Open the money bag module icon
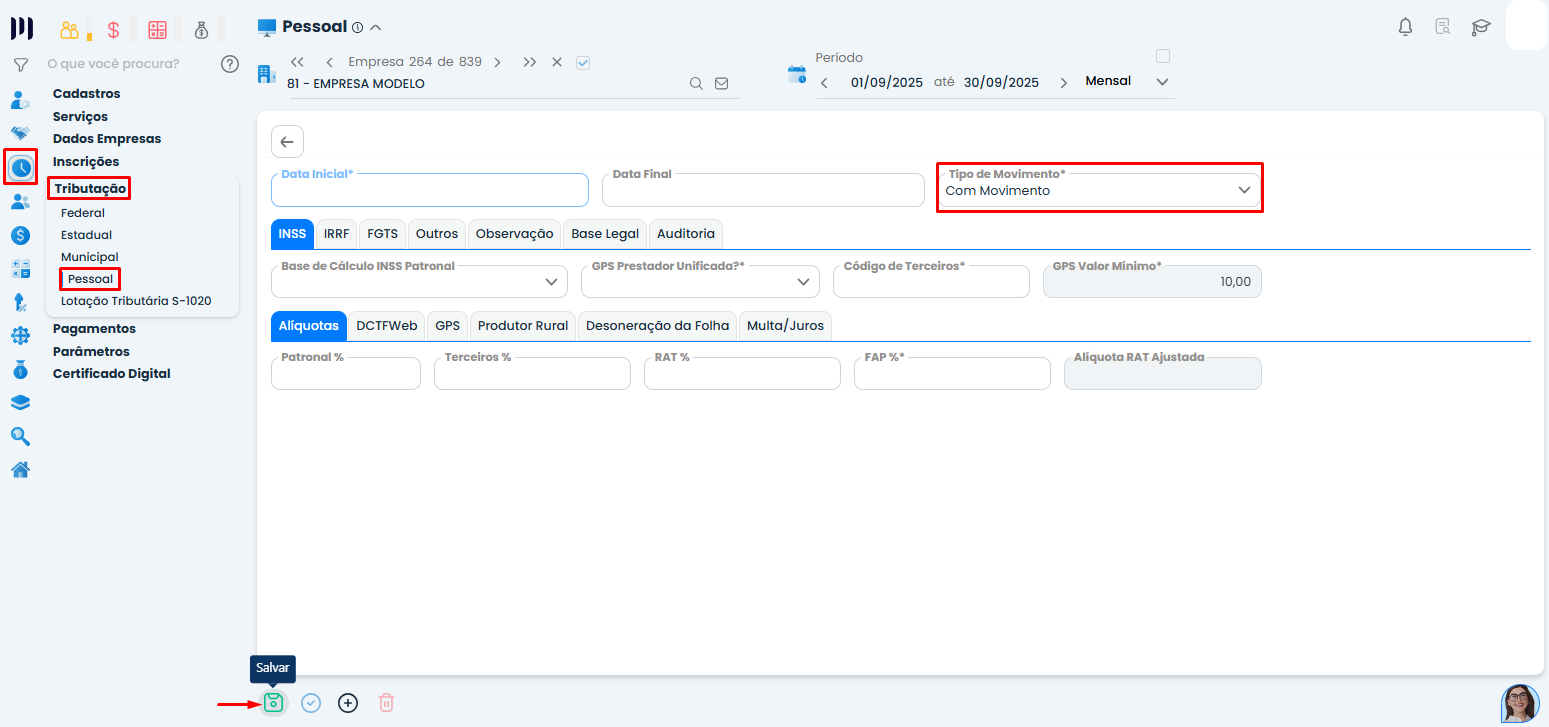Viewport: 1549px width, 727px height. pyautogui.click(x=201, y=30)
